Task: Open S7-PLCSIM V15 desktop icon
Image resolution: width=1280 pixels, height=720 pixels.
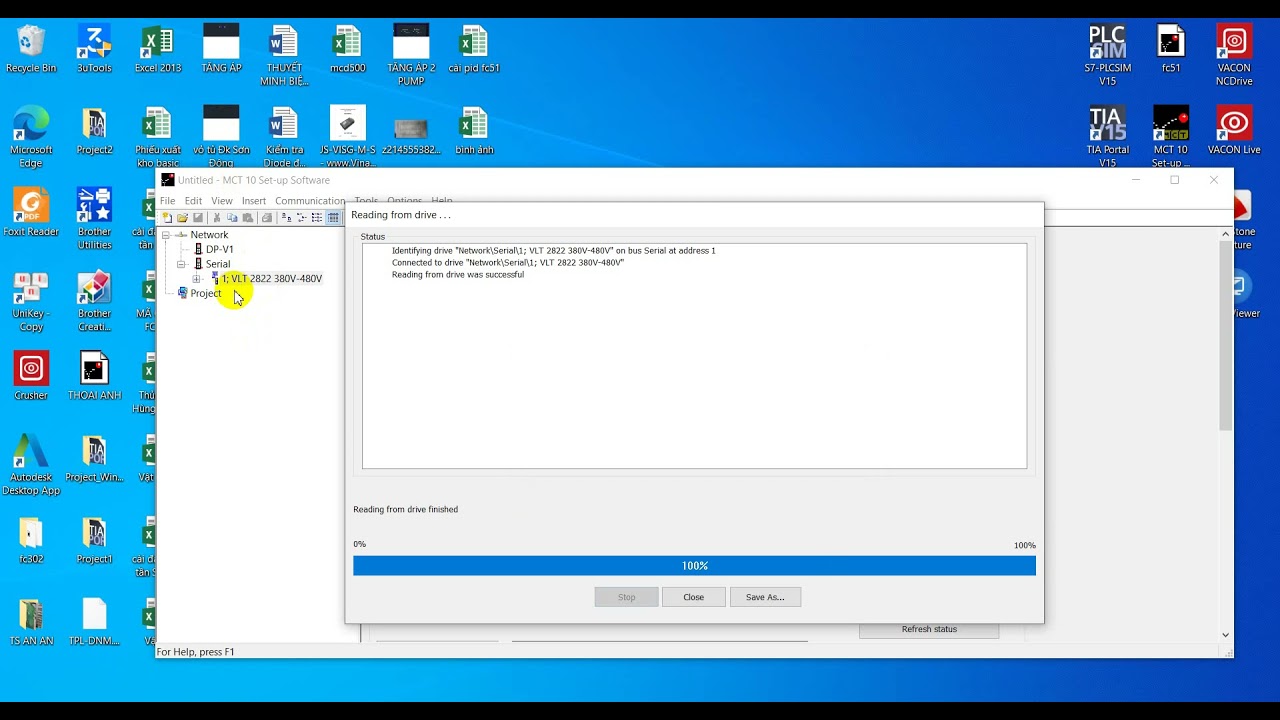Action: [1107, 56]
